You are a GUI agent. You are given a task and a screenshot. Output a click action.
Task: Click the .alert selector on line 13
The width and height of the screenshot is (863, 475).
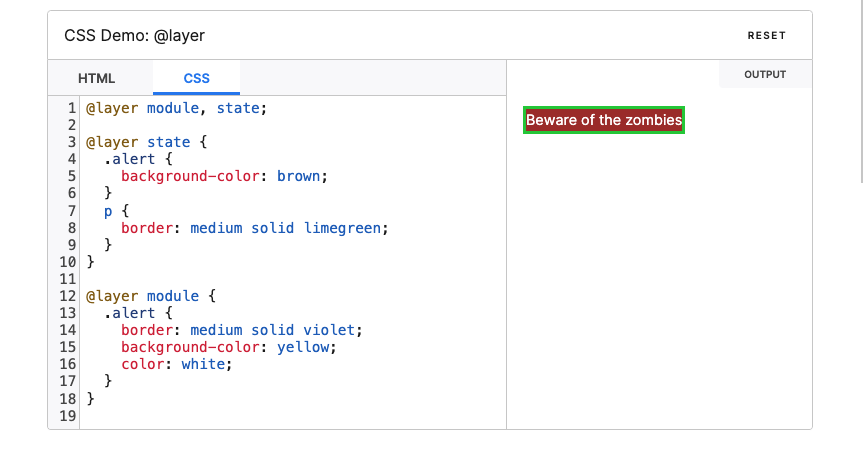pyautogui.click(x=129, y=313)
